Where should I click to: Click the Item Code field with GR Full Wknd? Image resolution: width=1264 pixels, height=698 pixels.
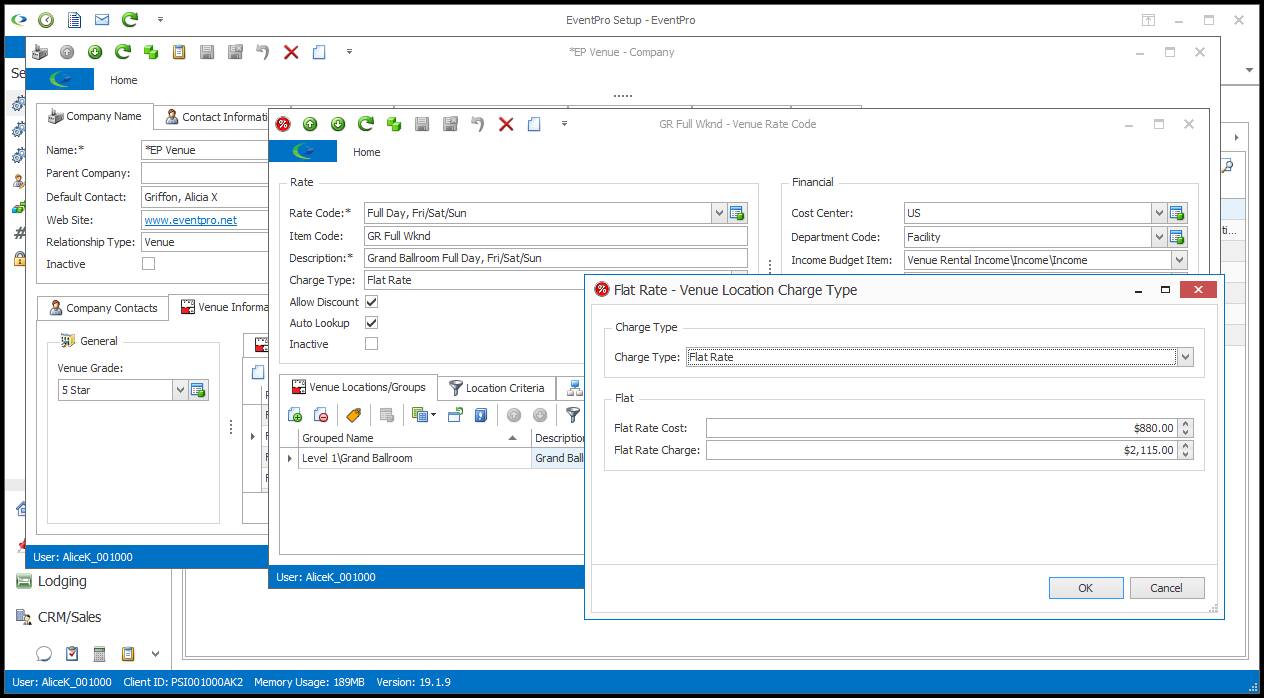point(556,236)
